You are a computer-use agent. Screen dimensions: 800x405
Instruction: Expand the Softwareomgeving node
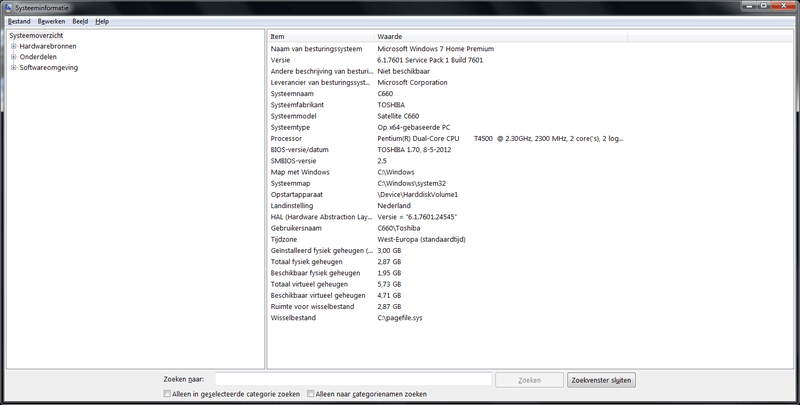point(14,68)
